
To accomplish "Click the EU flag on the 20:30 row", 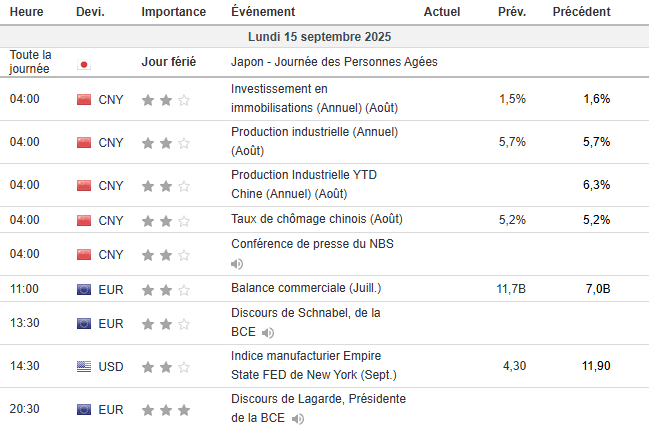I will 84,410.
